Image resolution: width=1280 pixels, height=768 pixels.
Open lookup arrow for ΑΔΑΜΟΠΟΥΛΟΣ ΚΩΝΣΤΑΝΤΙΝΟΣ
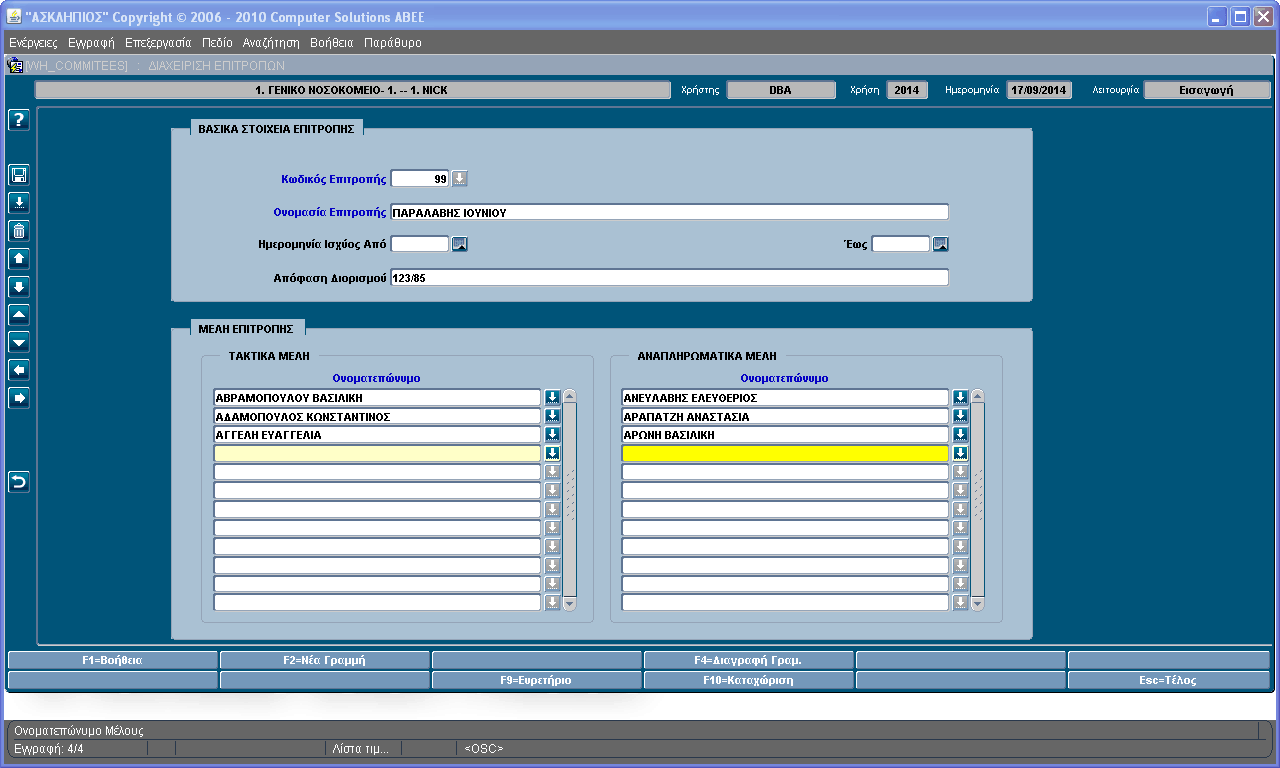pos(553,416)
